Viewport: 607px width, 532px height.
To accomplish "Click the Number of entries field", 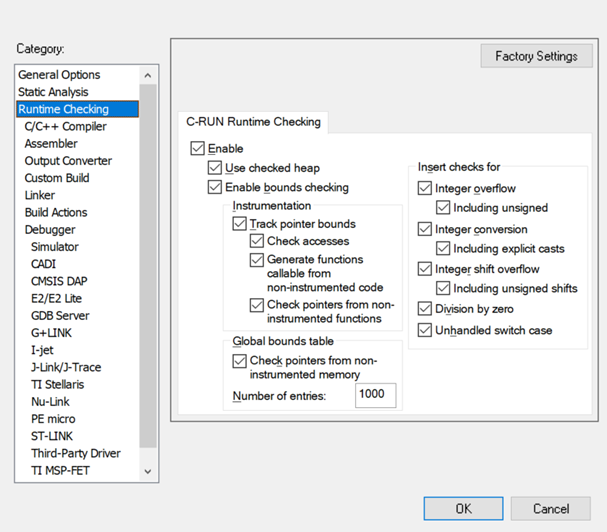I will point(376,395).
